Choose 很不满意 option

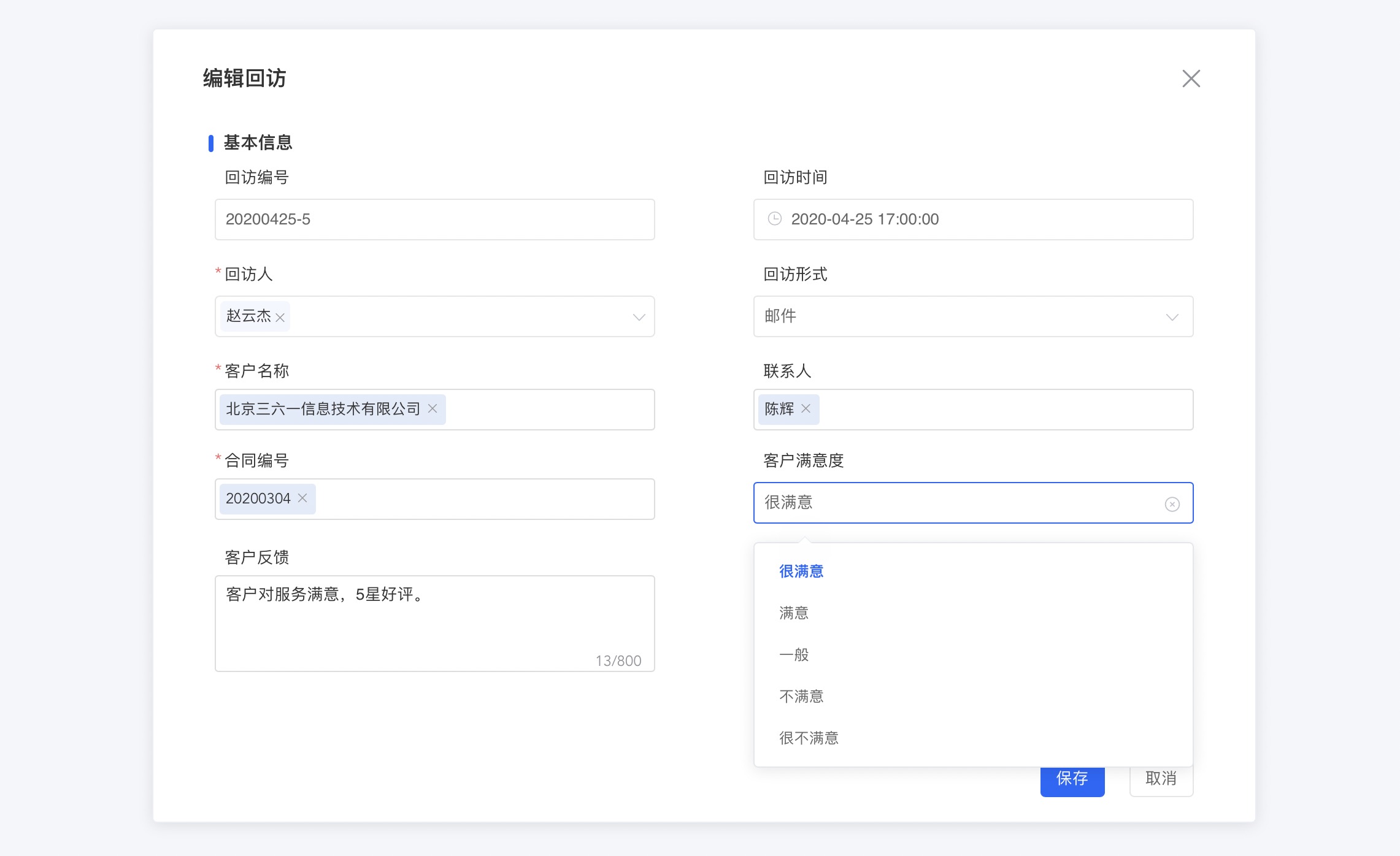pos(809,738)
